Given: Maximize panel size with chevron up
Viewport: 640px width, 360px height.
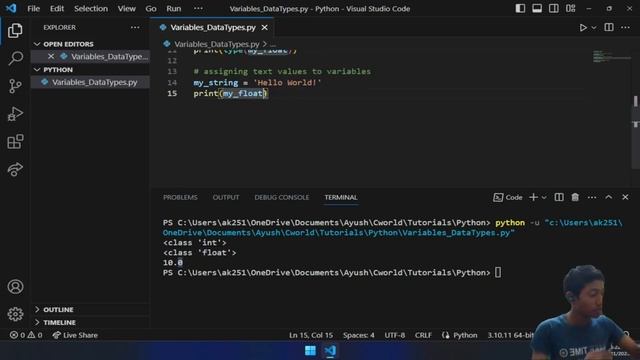Looking at the screenshot, I should [609, 197].
